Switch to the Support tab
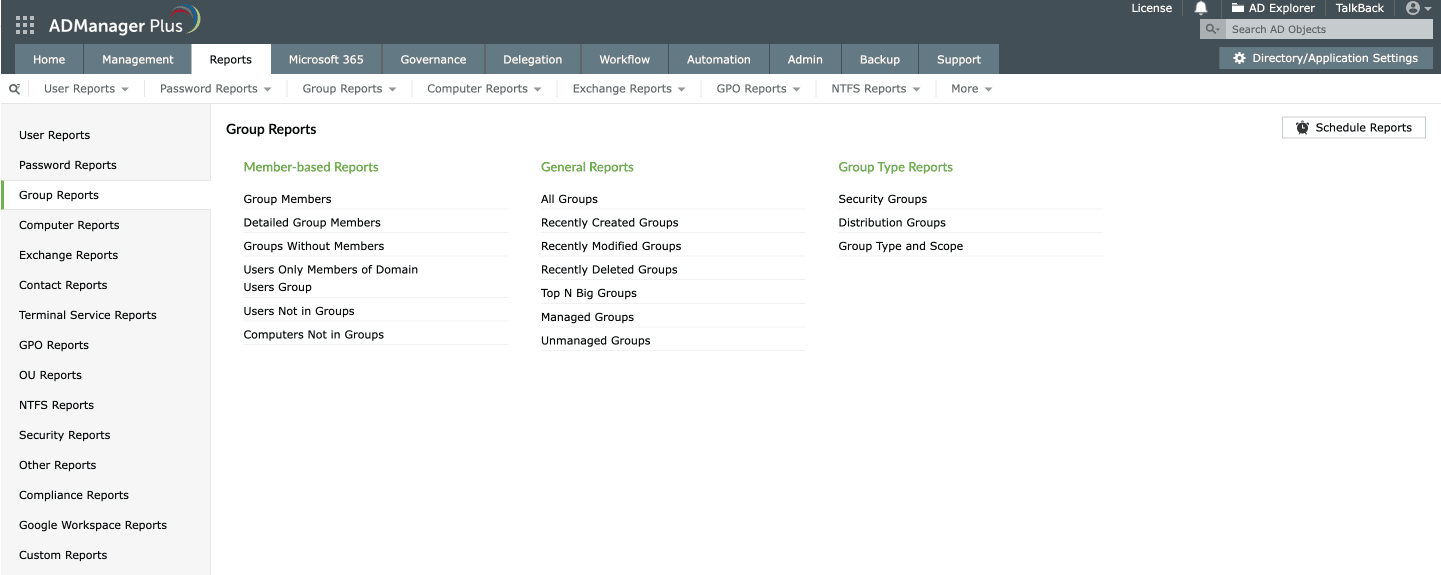This screenshot has height=575, width=1441. click(x=959, y=59)
